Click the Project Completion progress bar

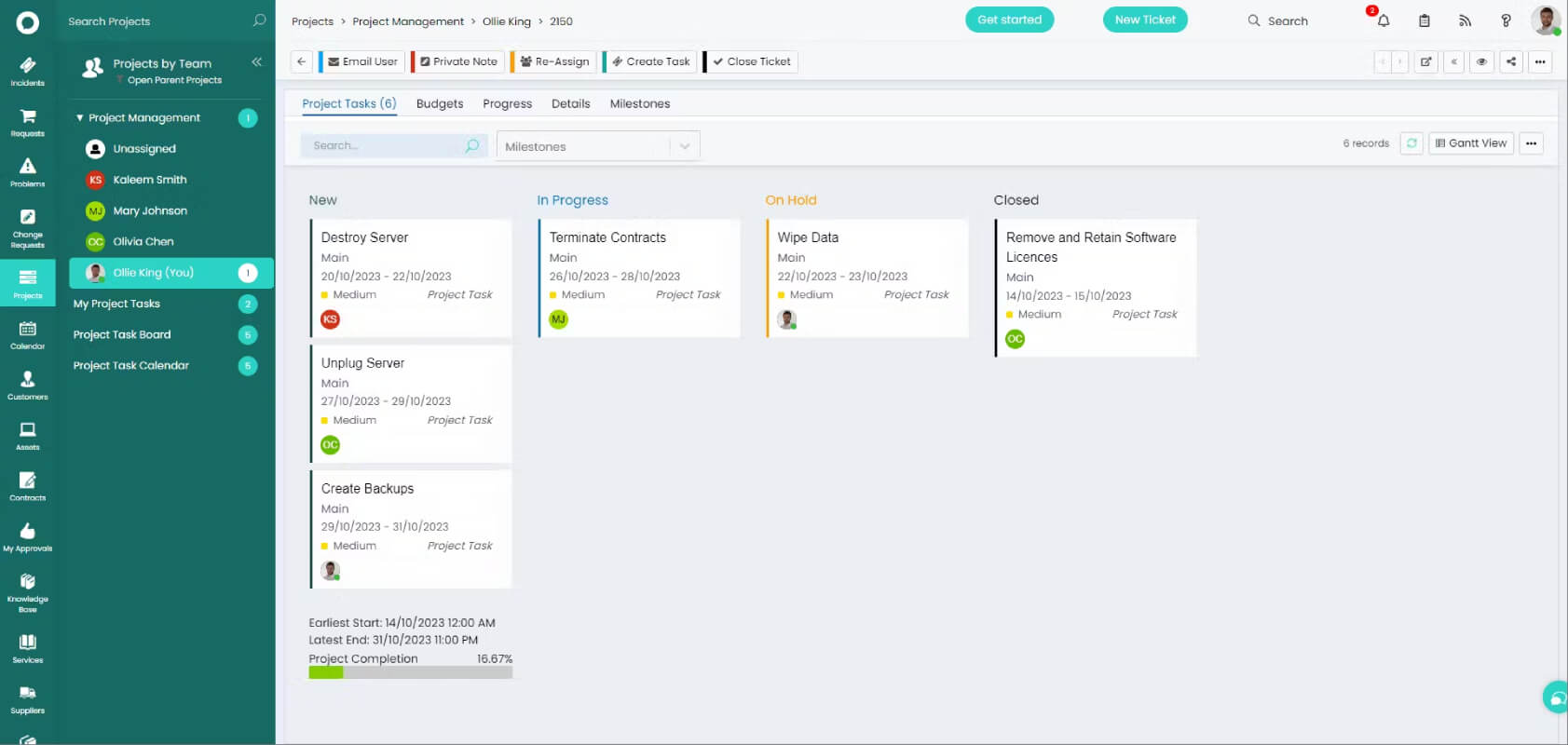(411, 672)
